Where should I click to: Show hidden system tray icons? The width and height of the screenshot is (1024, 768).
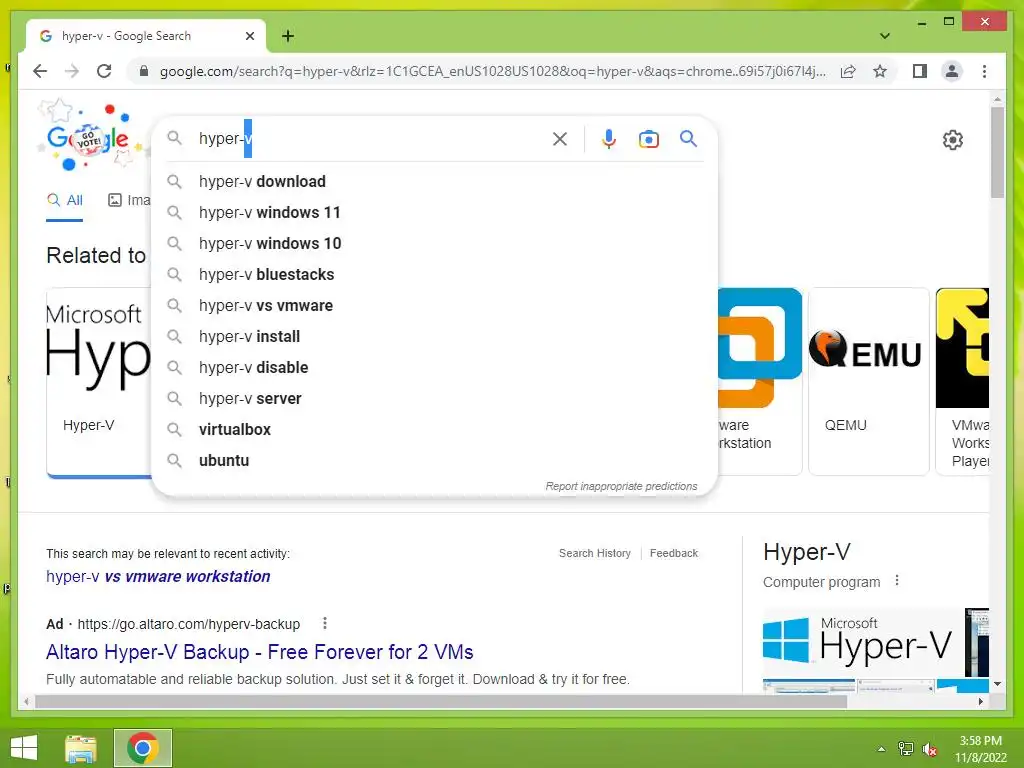click(881, 749)
